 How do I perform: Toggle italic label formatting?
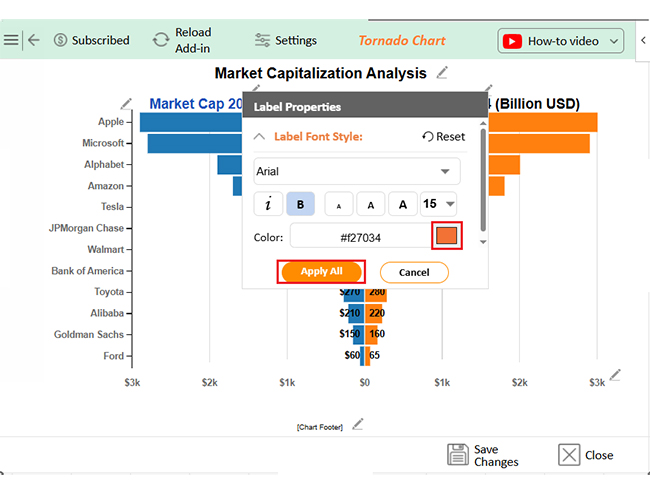tap(268, 204)
